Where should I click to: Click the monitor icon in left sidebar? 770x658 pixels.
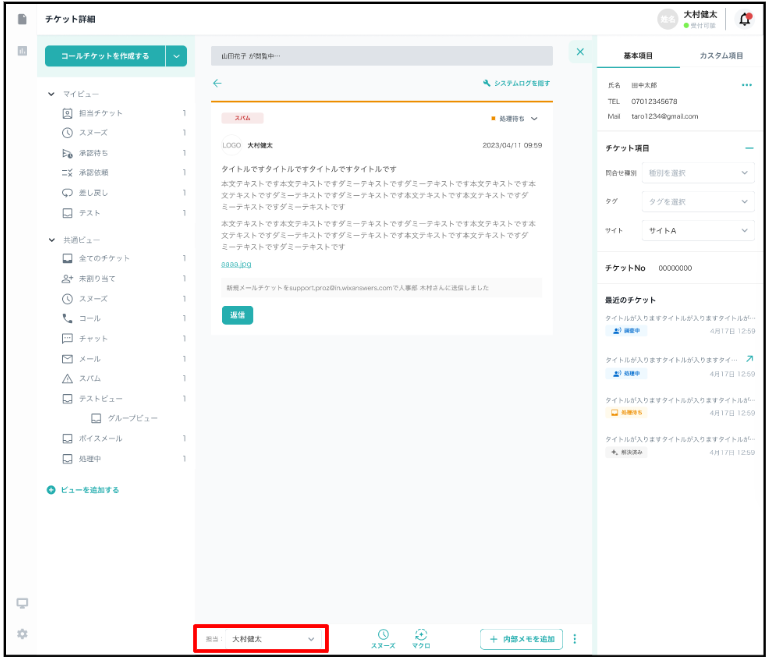(22, 603)
